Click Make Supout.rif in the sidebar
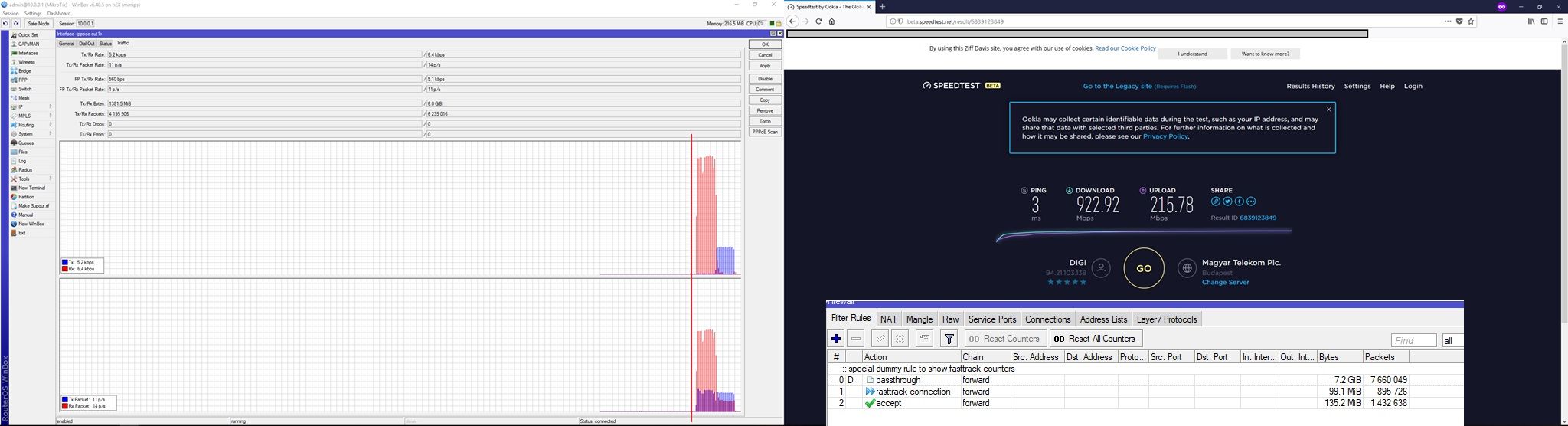The width and height of the screenshot is (1568, 426). pos(34,206)
